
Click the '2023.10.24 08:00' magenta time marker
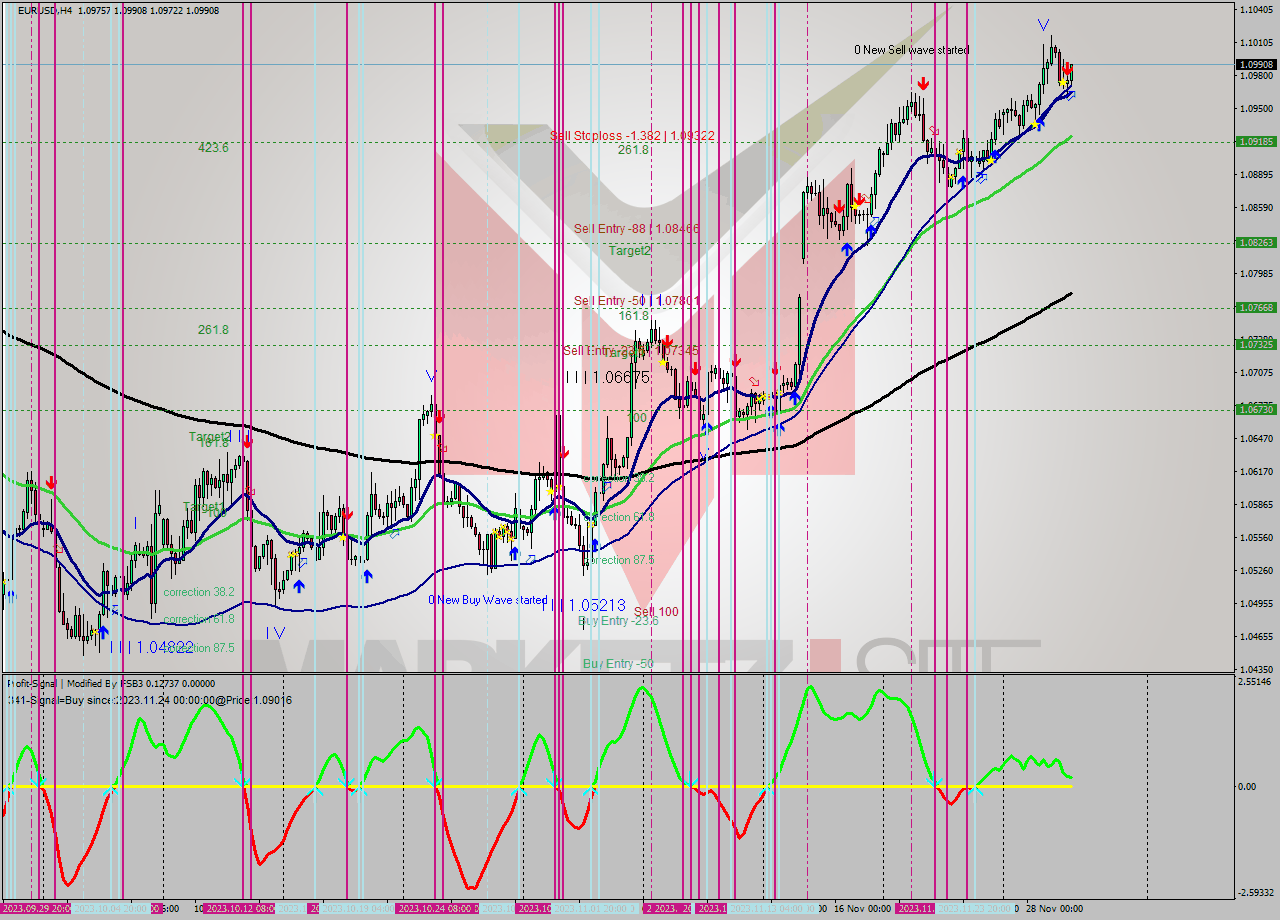[x=436, y=909]
